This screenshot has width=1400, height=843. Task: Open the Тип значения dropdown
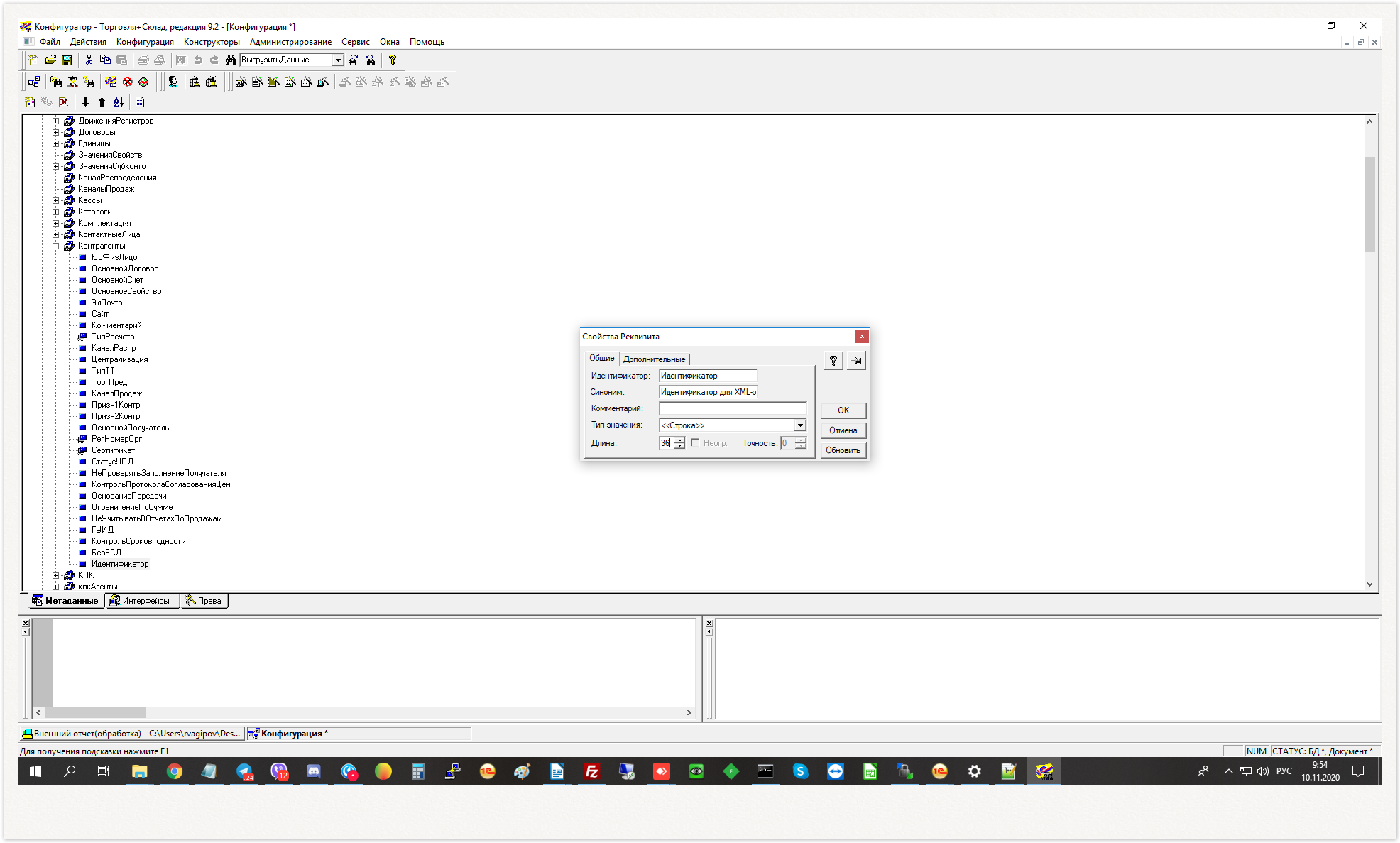(800, 425)
